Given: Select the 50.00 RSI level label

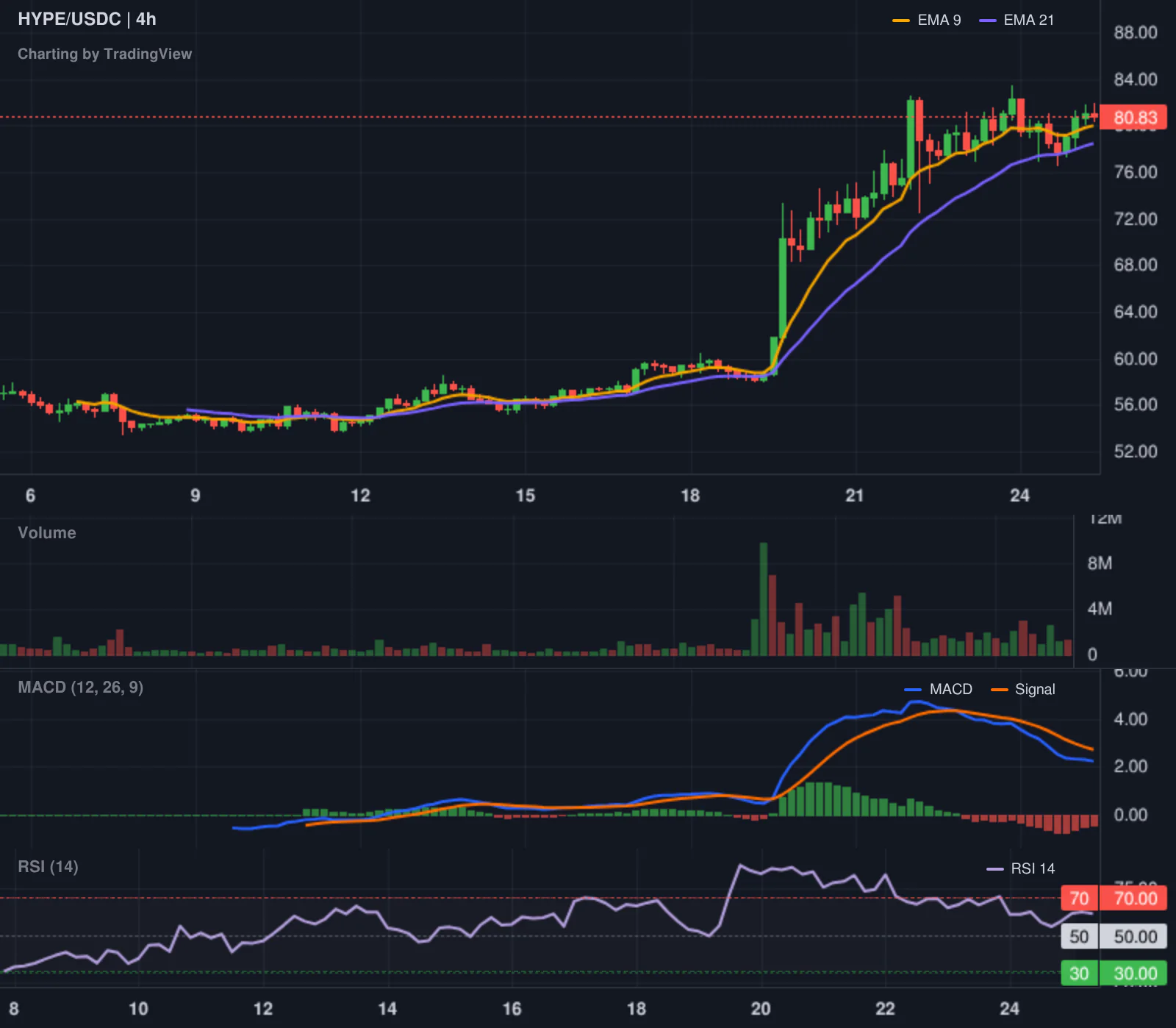Looking at the screenshot, I should 1134,937.
